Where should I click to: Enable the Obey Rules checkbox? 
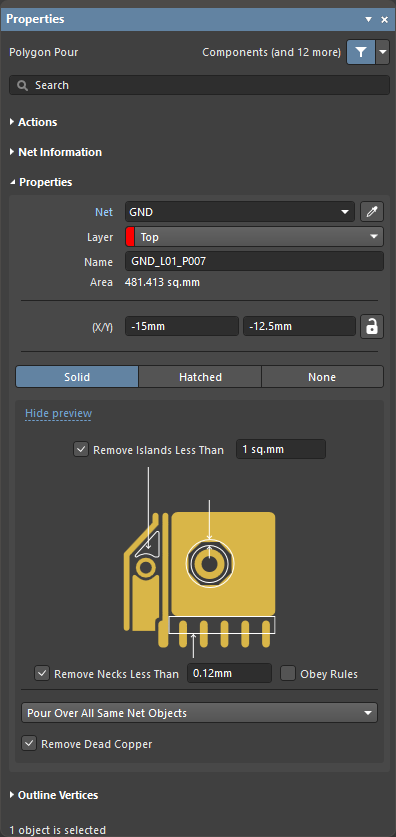pos(288,673)
